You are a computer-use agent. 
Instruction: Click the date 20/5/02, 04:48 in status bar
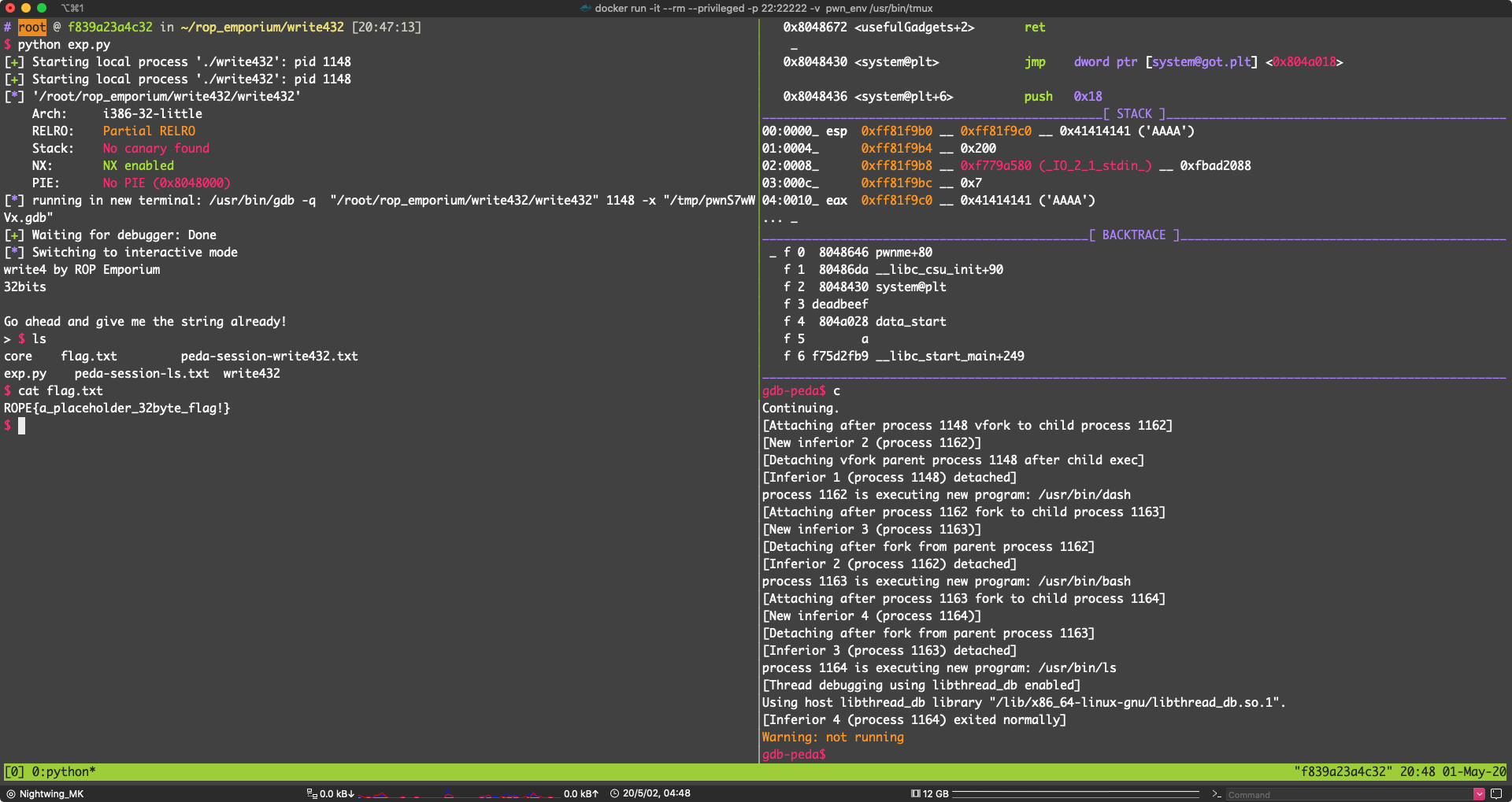coord(657,794)
